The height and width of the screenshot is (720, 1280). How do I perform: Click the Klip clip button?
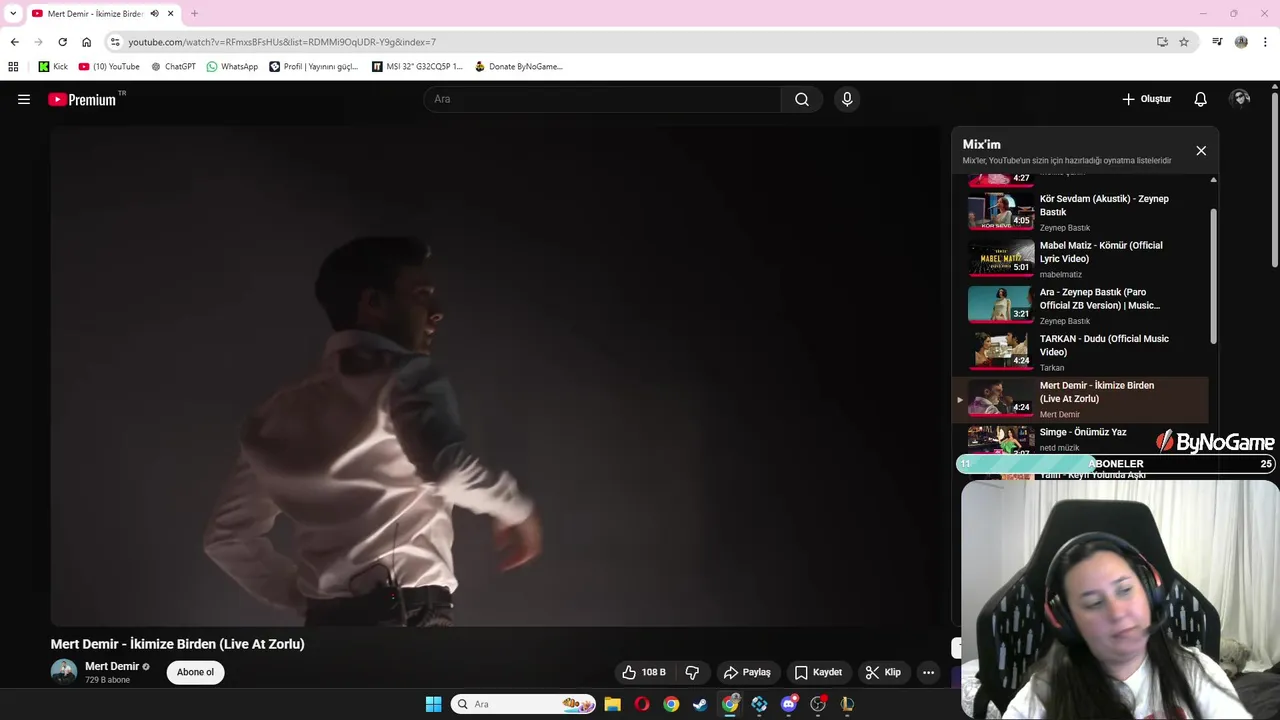point(883,672)
